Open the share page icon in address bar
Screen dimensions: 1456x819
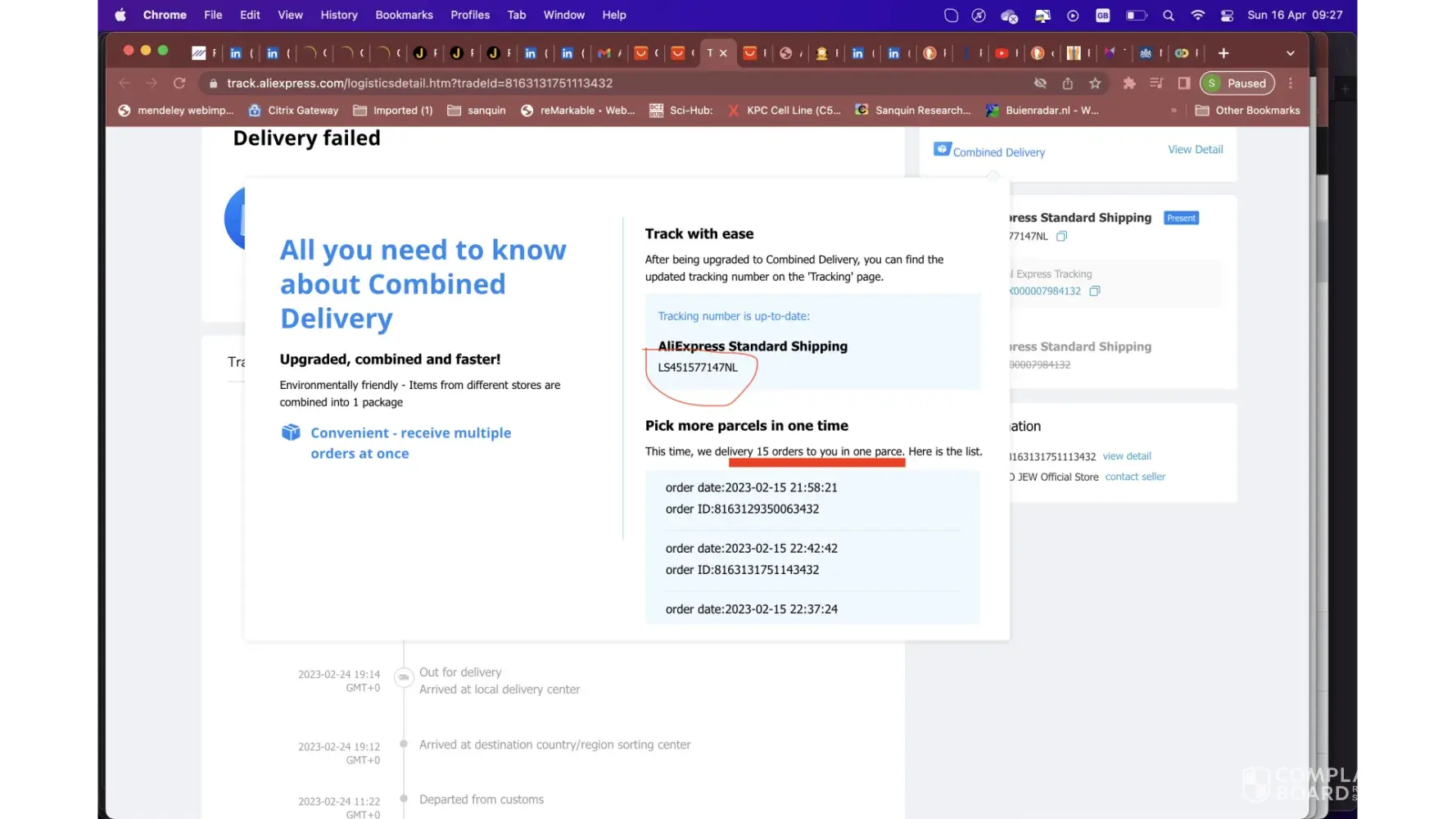[x=1068, y=83]
